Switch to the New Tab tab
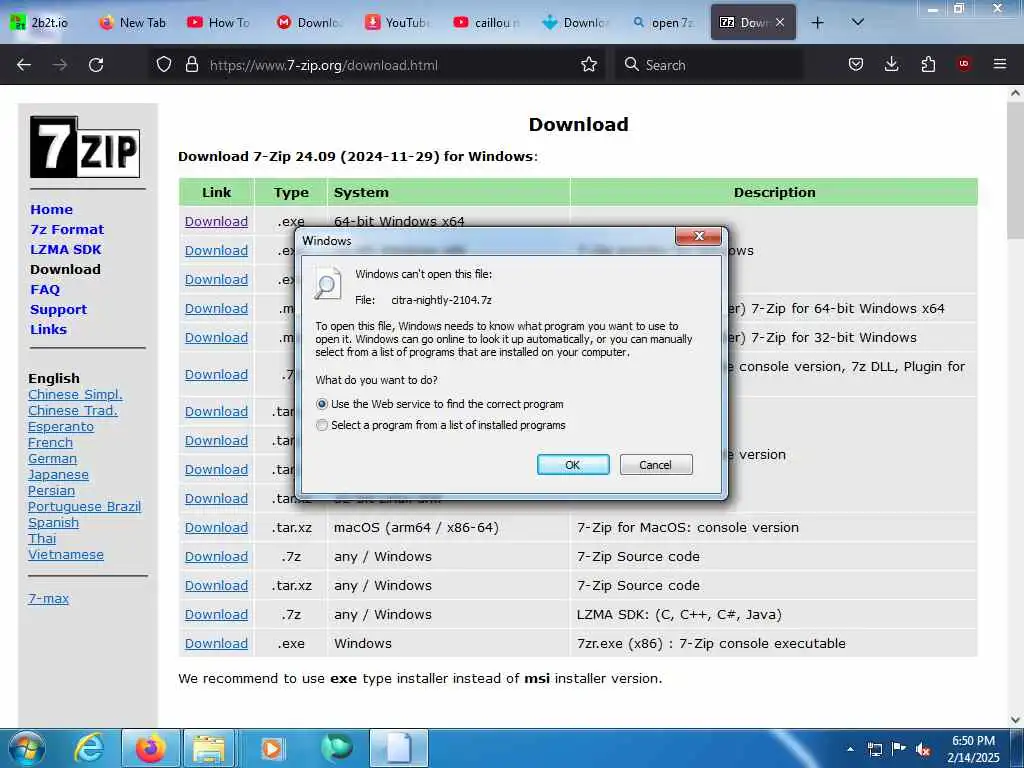The width and height of the screenshot is (1024, 768). [x=133, y=23]
